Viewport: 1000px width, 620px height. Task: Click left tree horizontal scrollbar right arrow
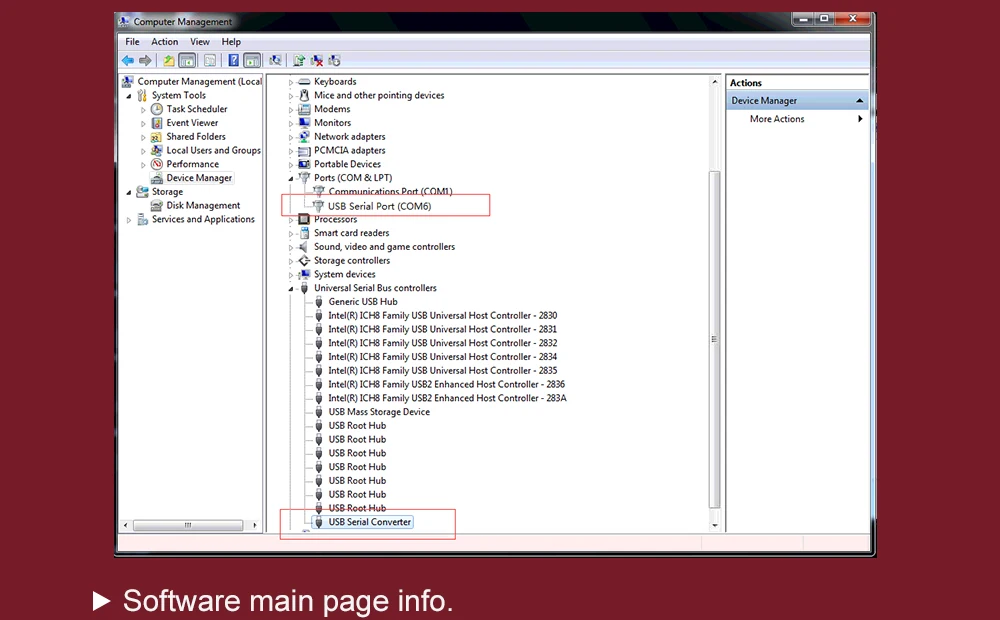254,526
